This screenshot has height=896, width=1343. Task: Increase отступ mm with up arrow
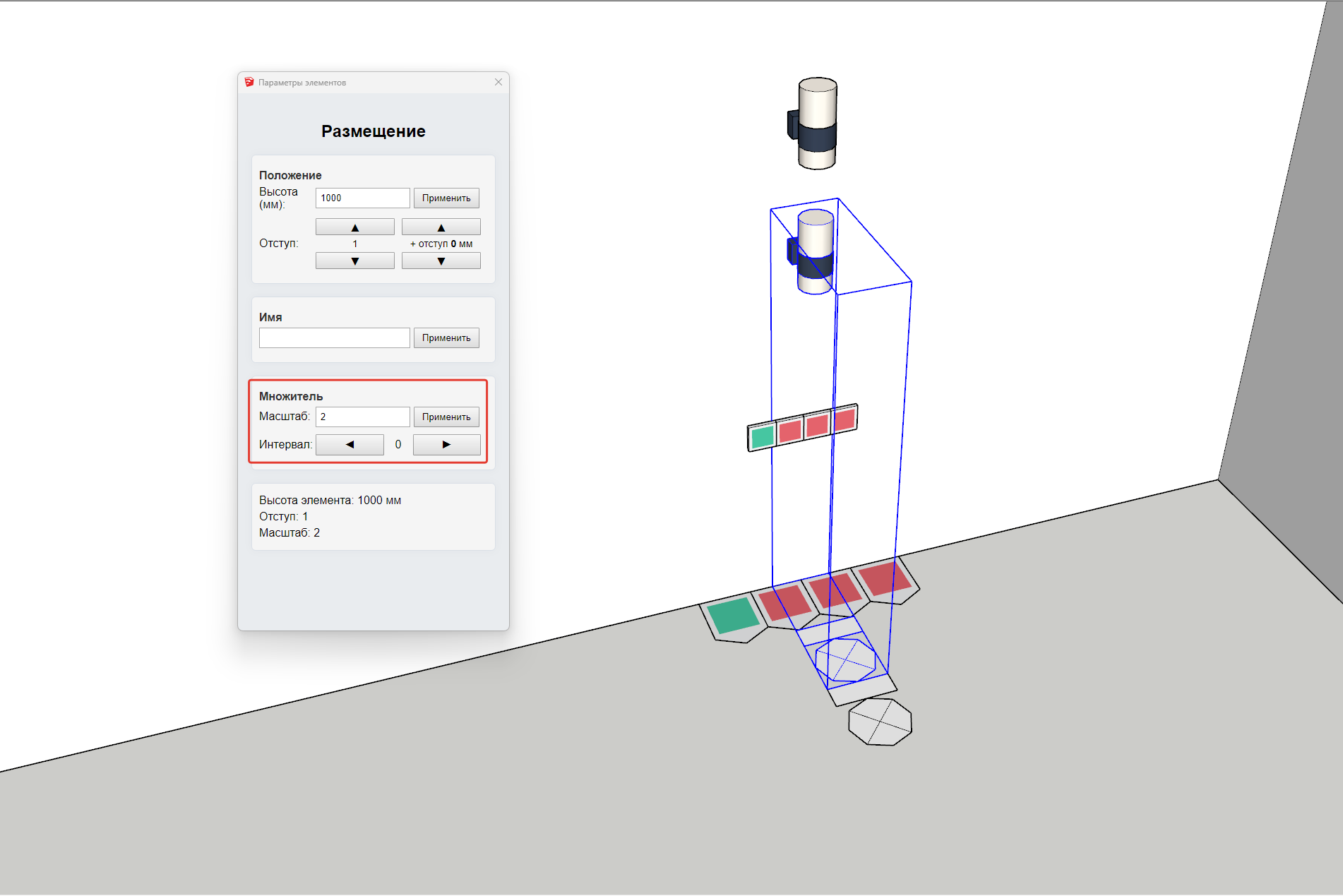coord(441,227)
